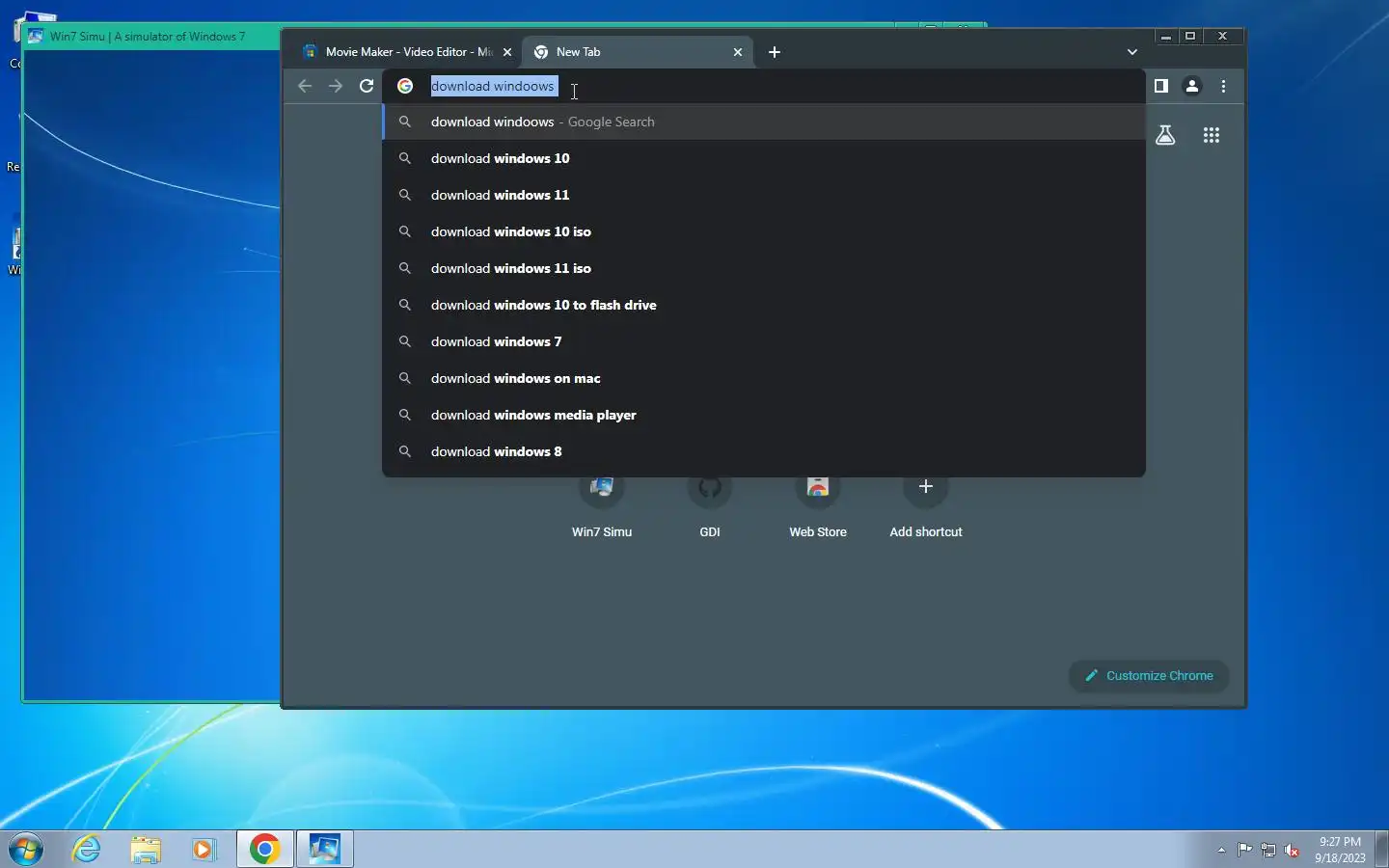Viewport: 1389px width, 868px height.
Task: Pick the 'download windows 10 iso' suggestion
Action: 764,231
